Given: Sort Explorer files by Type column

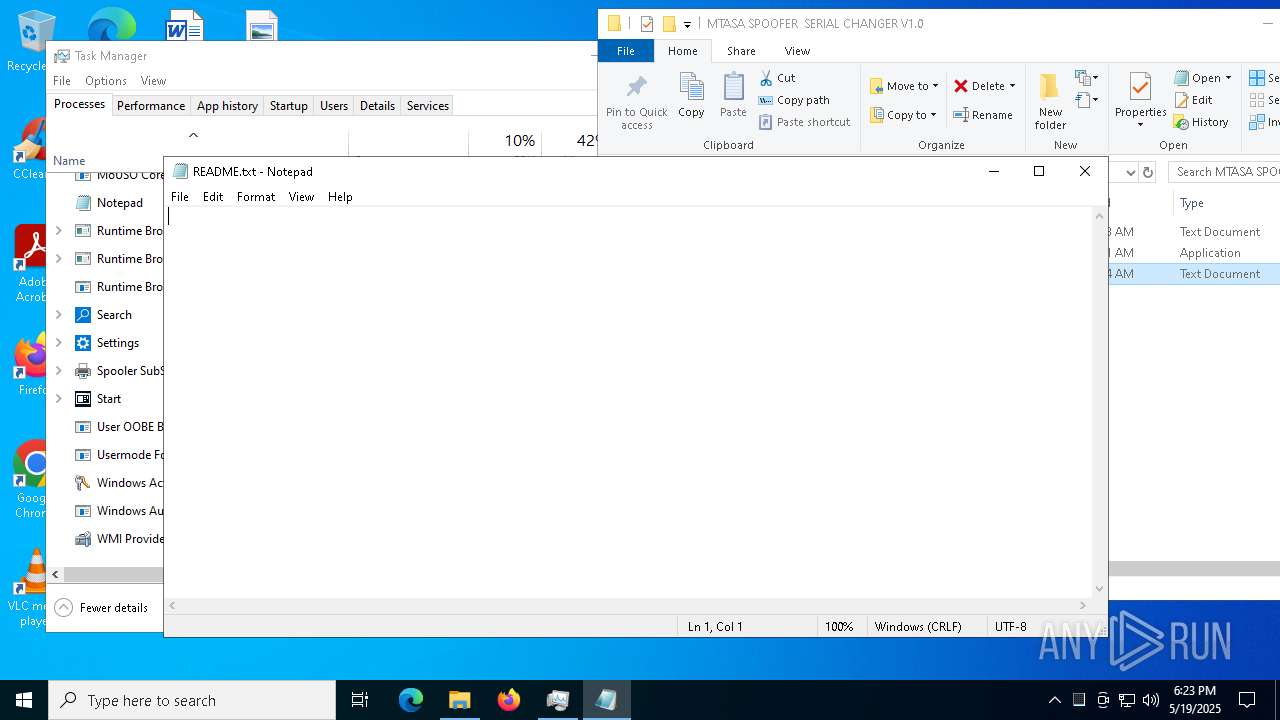Looking at the screenshot, I should (1192, 203).
